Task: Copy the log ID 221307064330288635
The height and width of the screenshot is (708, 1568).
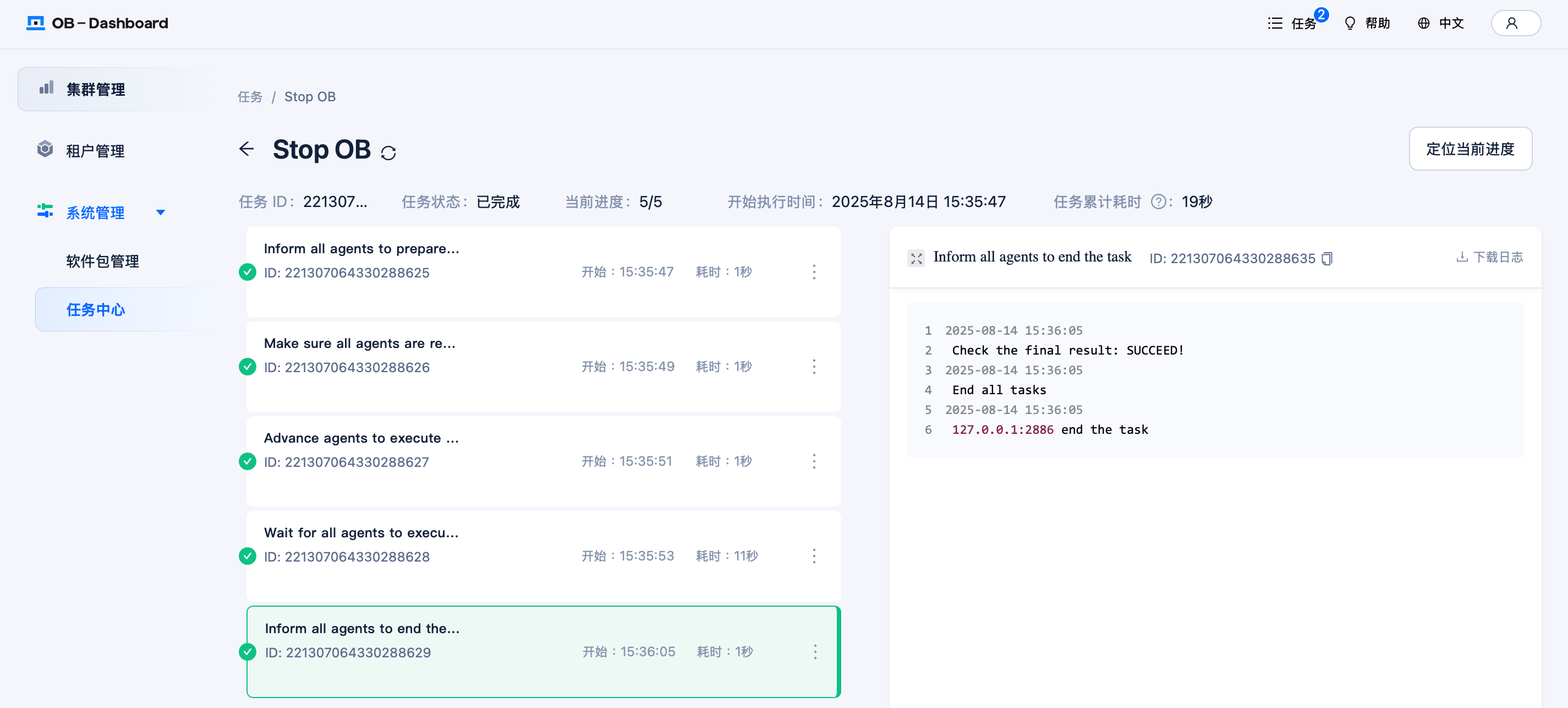Action: click(x=1328, y=258)
